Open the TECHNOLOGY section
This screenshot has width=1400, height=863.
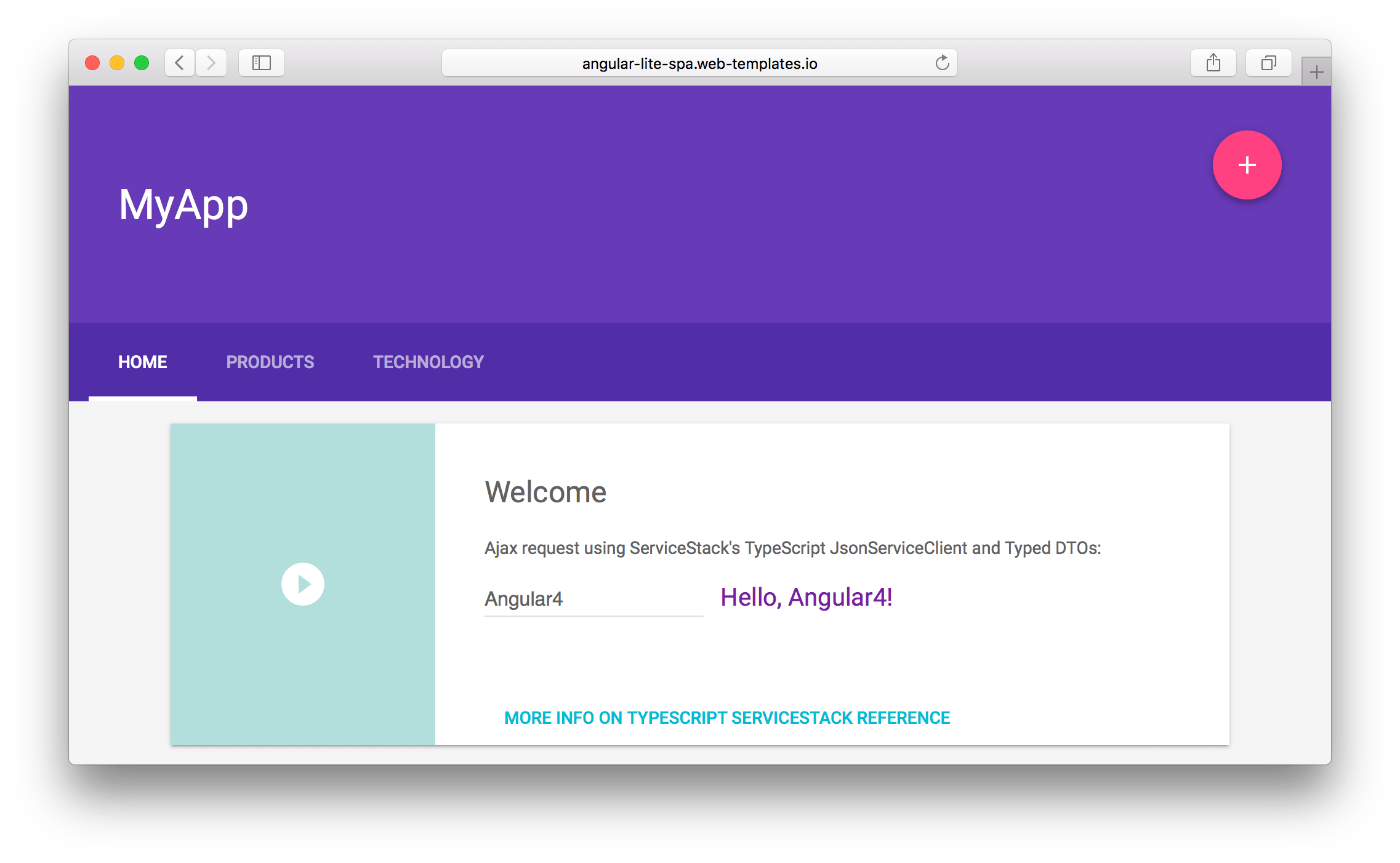click(x=428, y=361)
